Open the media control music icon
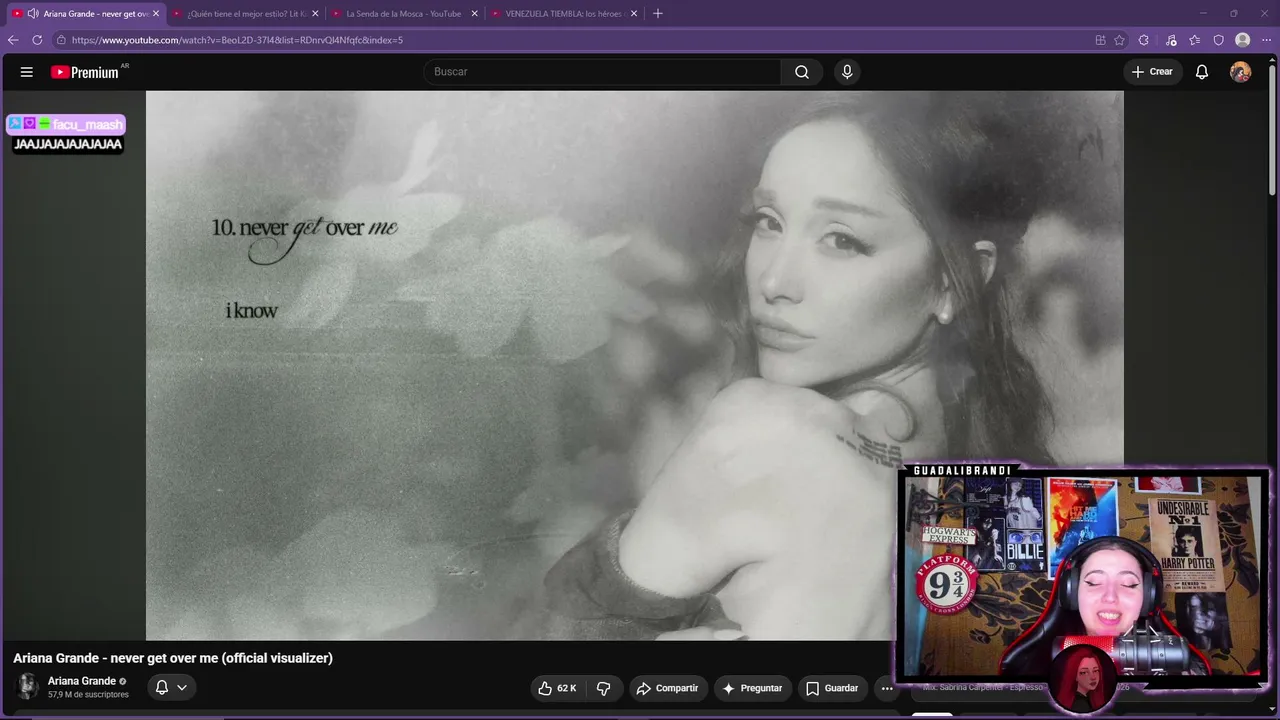1280x720 pixels. [x=1171, y=40]
